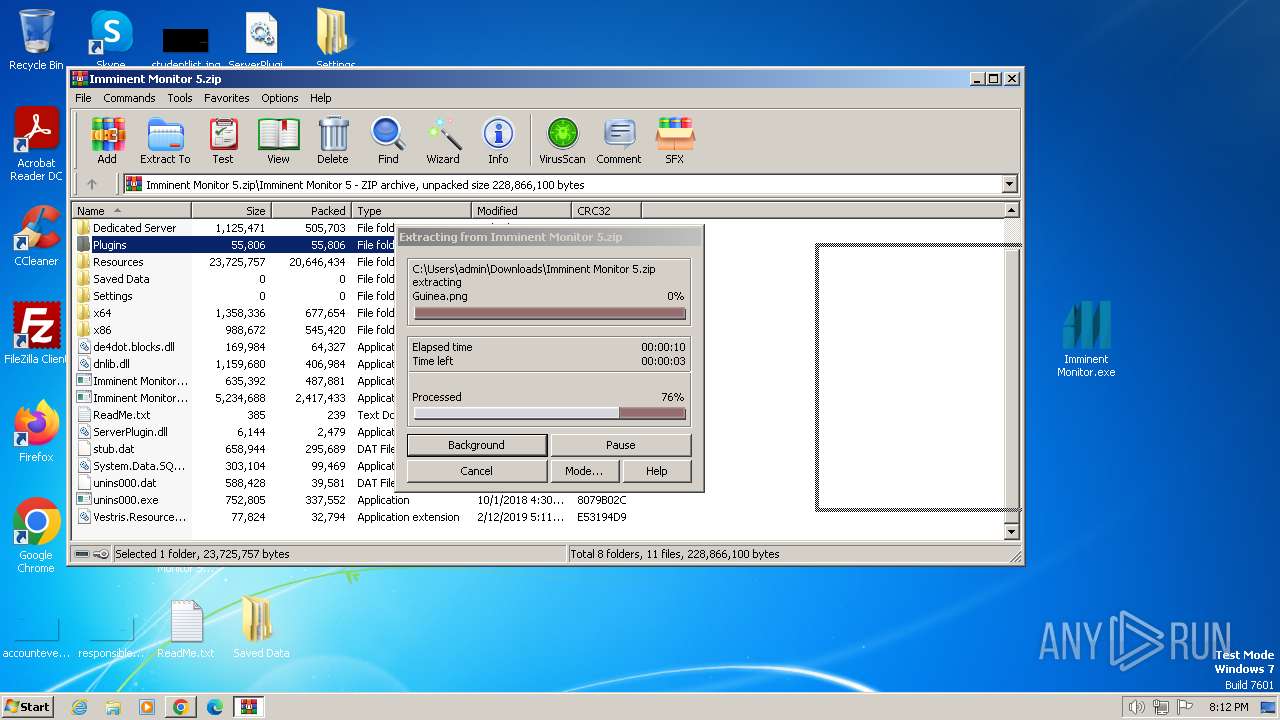Click the clock showing 8:12 PM

1228,707
